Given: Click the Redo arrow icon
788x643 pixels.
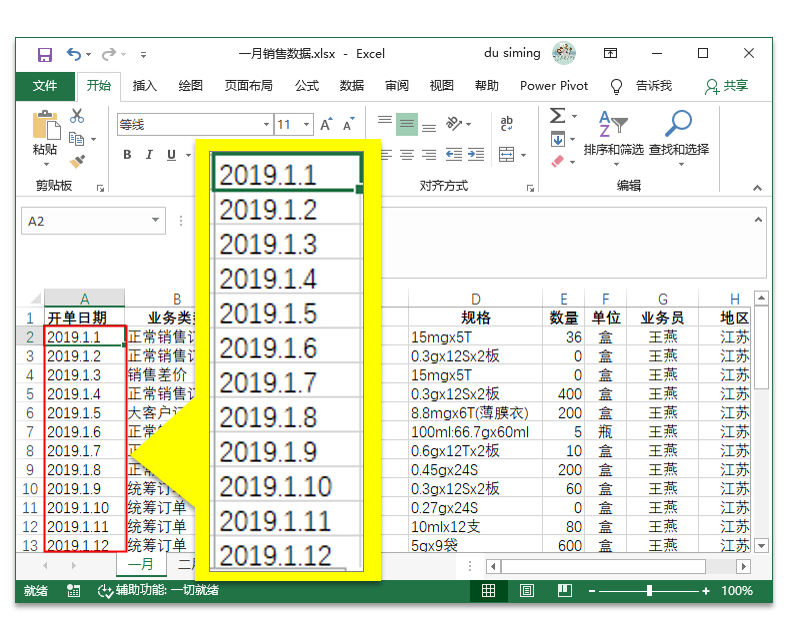Looking at the screenshot, I should click(109, 54).
